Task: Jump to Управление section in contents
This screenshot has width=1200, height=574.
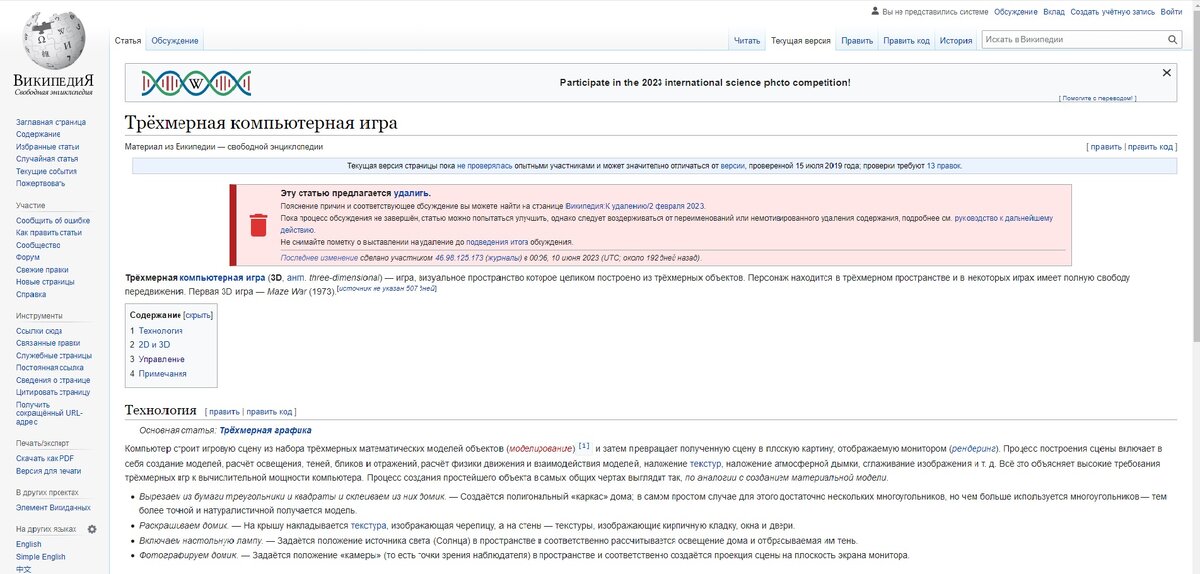Action: 157,359
